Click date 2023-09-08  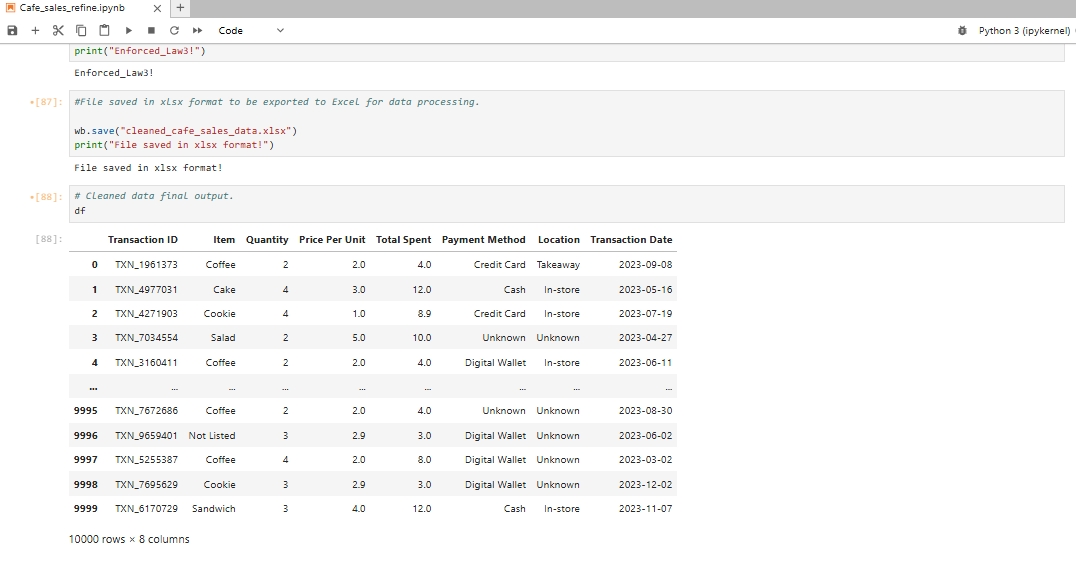(645, 264)
